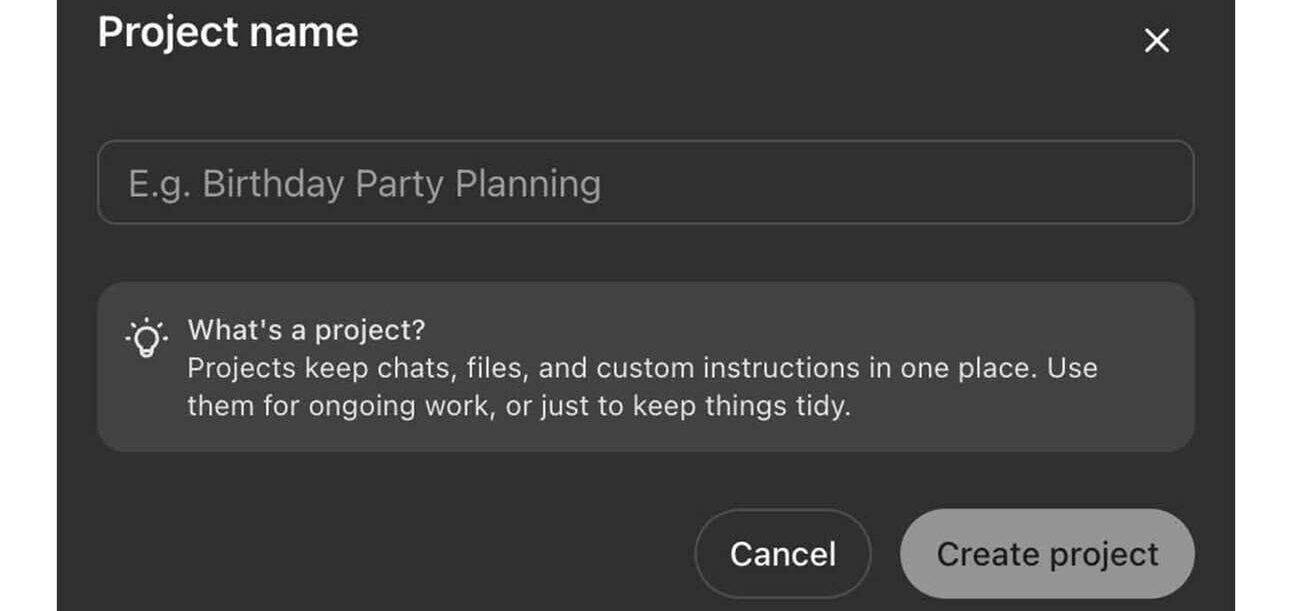Select the "What's a project?" heading
This screenshot has width=1292, height=611.
pos(307,330)
